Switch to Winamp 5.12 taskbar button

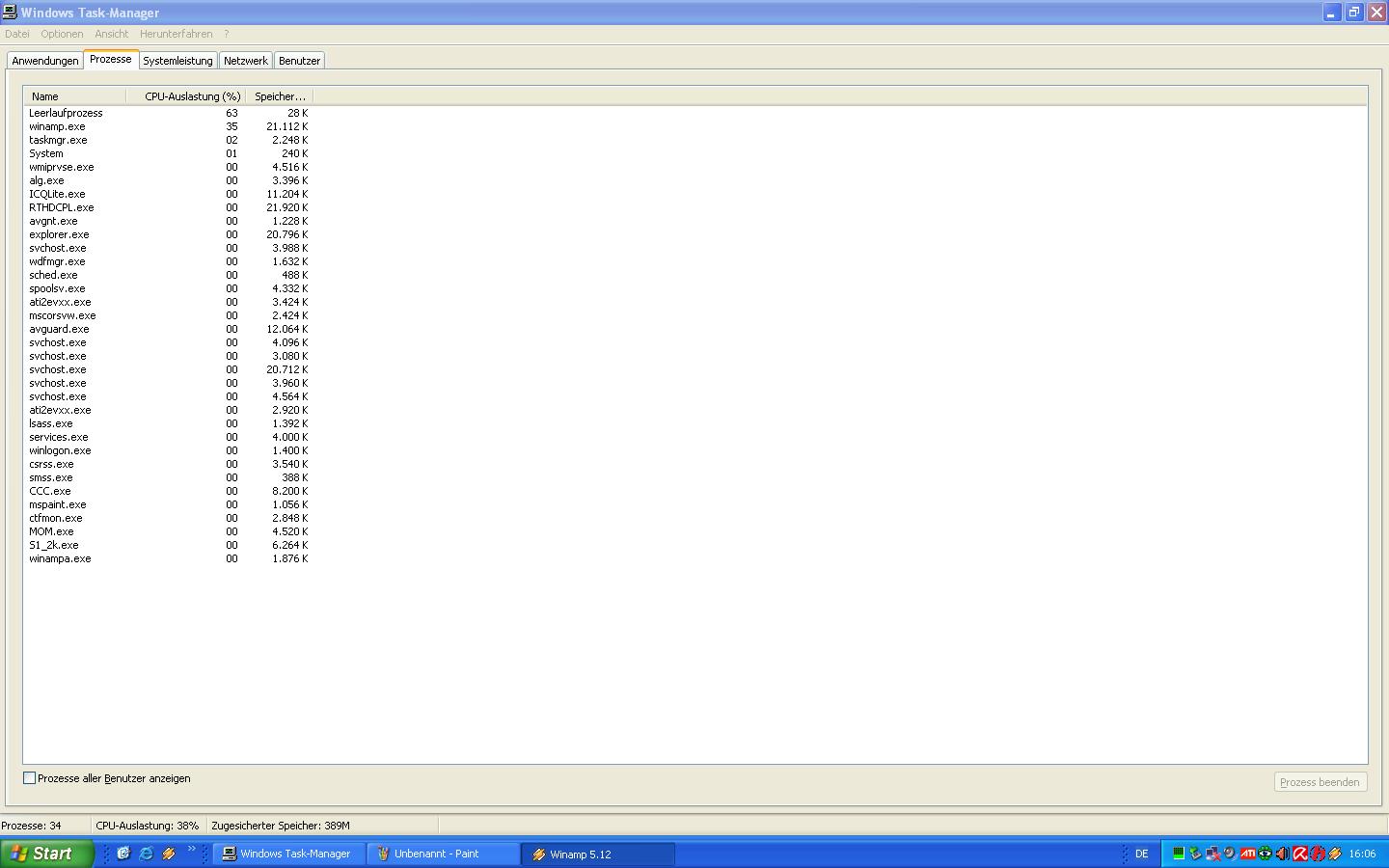click(x=597, y=854)
